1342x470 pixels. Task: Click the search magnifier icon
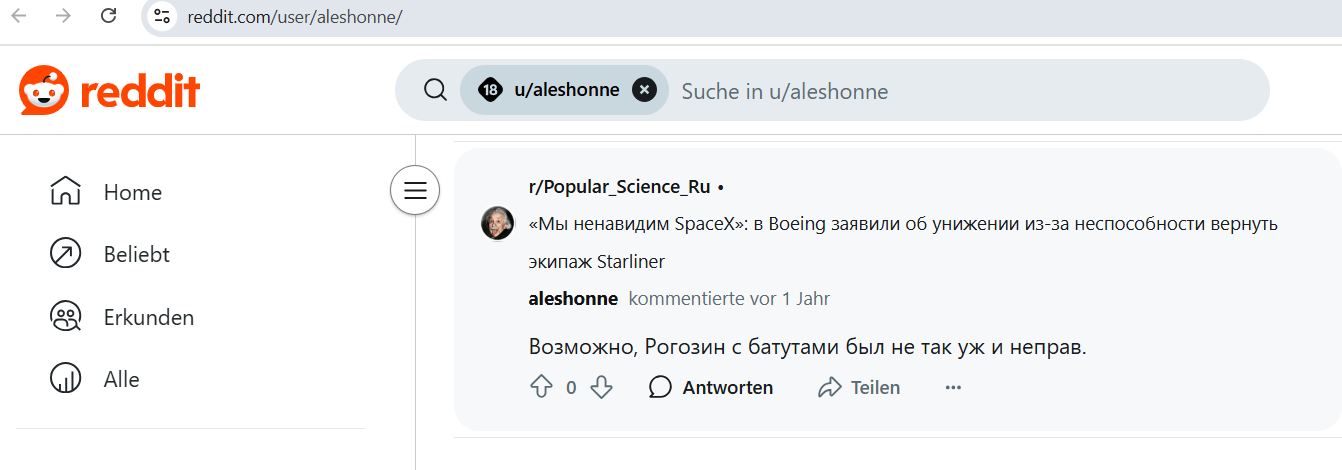(435, 90)
